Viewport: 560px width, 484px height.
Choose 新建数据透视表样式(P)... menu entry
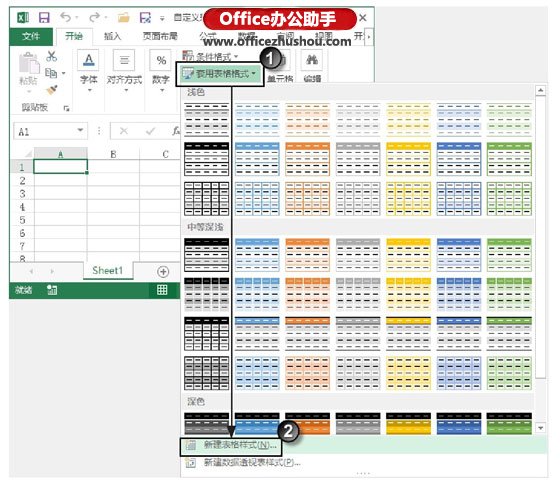tap(242, 463)
